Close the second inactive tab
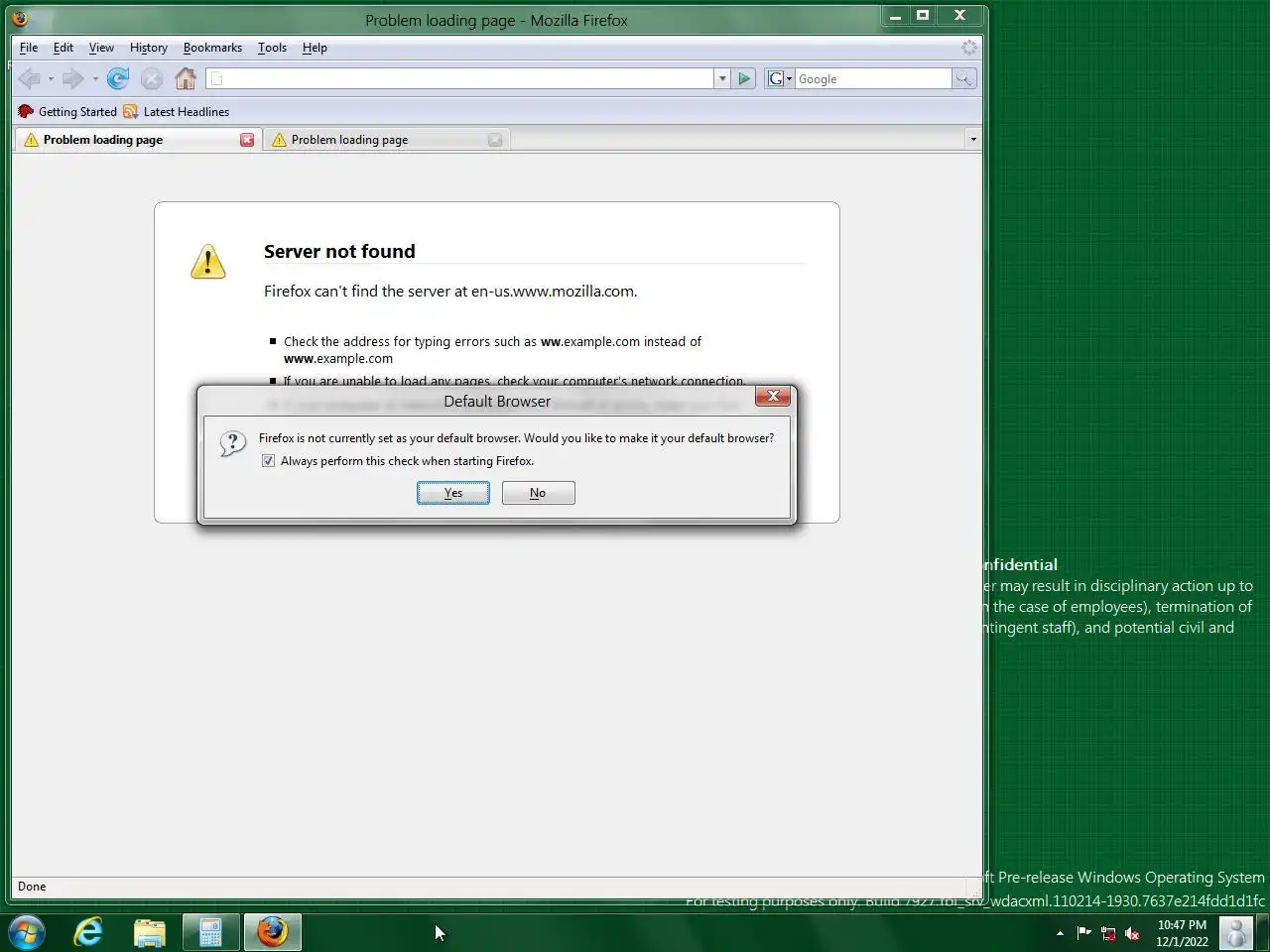The image size is (1270, 952). [x=495, y=140]
